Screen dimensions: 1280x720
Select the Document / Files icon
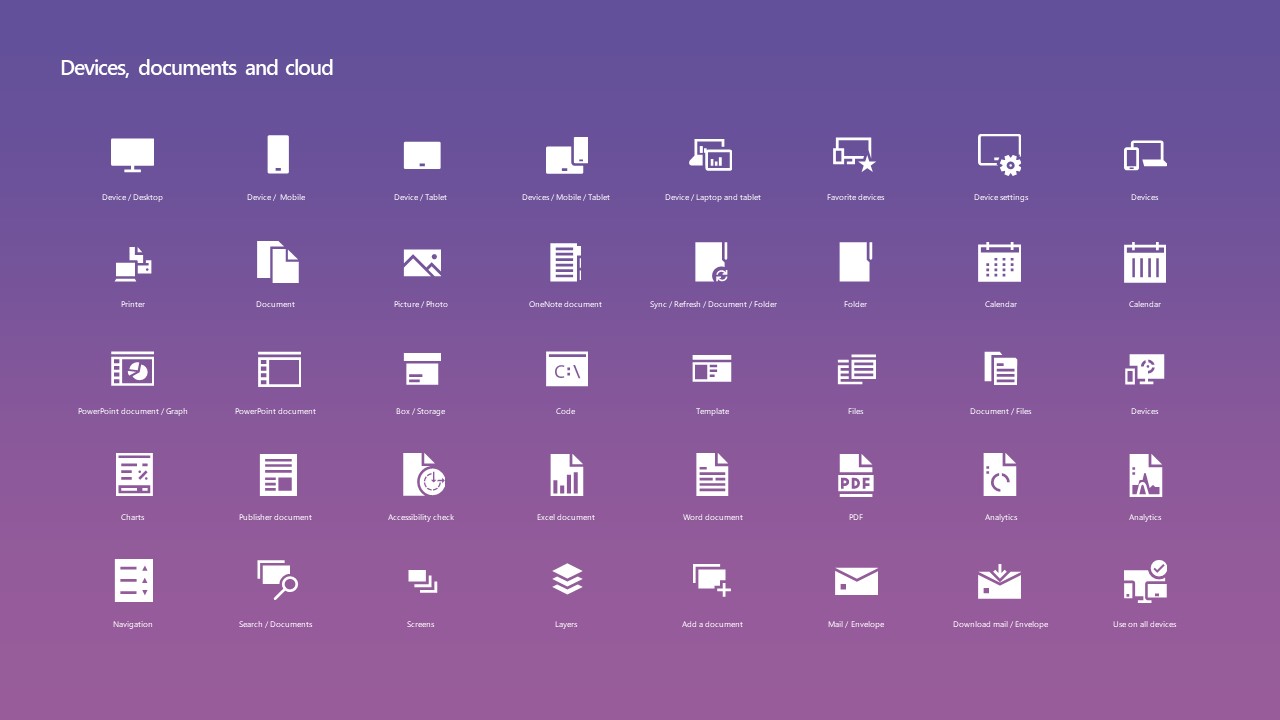(x=1000, y=369)
